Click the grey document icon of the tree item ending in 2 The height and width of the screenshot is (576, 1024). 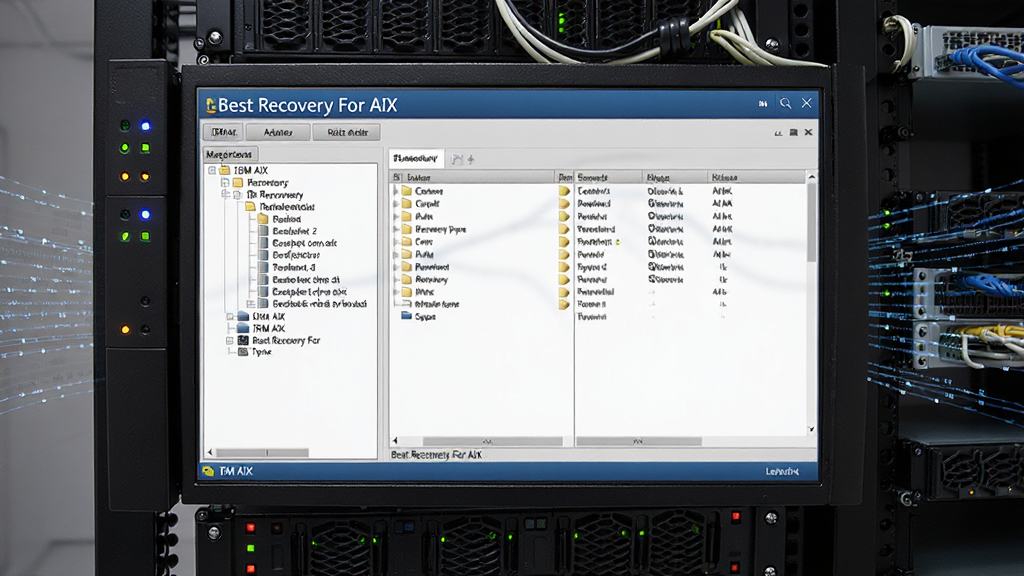[x=263, y=231]
